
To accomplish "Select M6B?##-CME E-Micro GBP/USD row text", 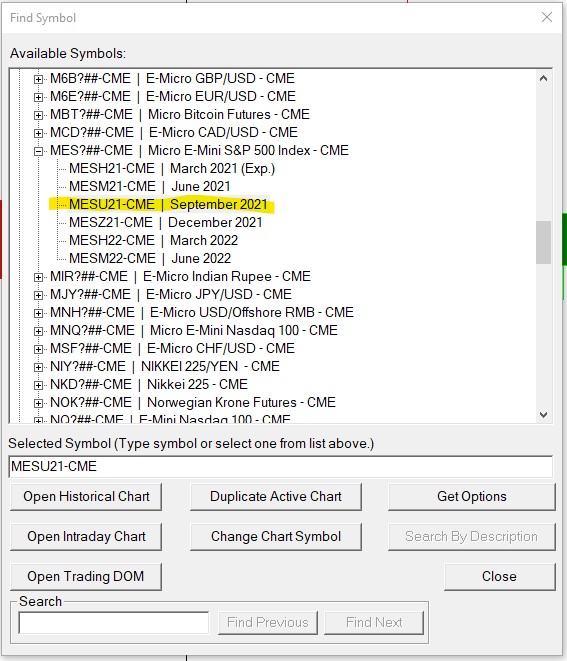I will click(x=172, y=78).
